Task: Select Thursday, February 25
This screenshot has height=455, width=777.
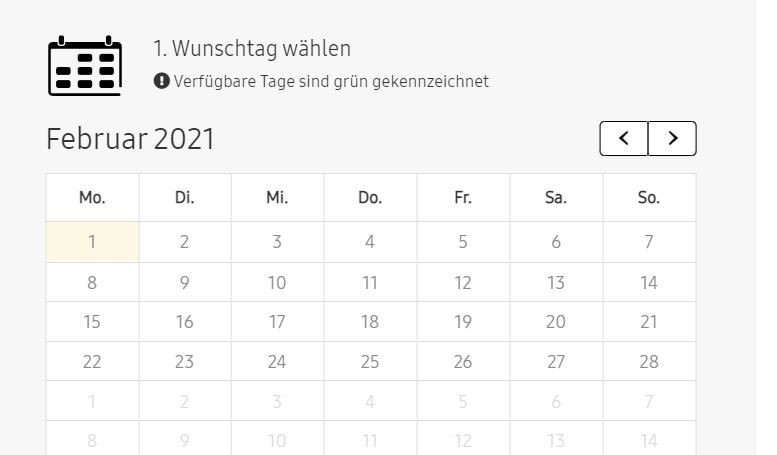Action: [370, 362]
